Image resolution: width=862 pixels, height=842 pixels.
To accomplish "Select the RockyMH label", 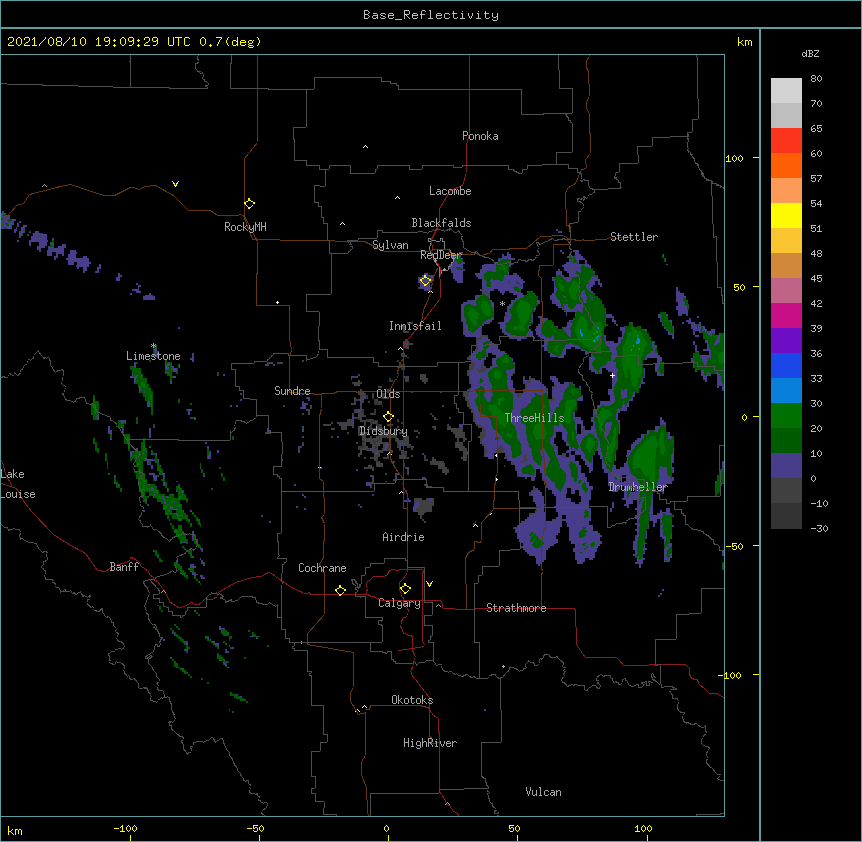I will pyautogui.click(x=245, y=227).
